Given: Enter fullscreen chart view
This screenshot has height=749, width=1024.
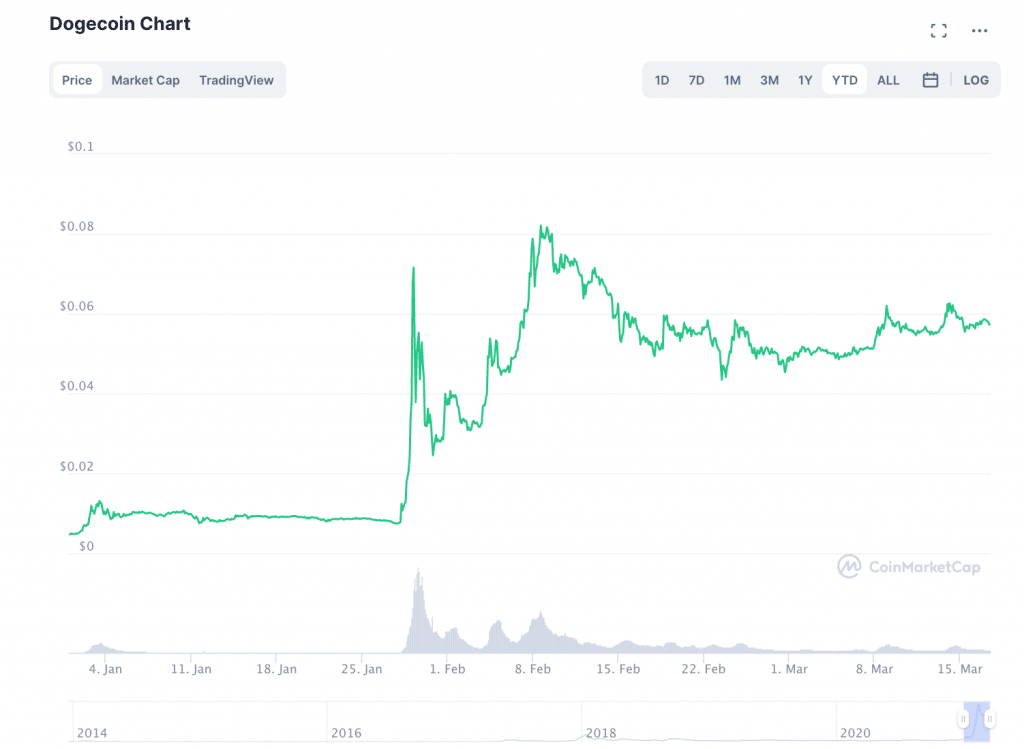Looking at the screenshot, I should [x=938, y=31].
